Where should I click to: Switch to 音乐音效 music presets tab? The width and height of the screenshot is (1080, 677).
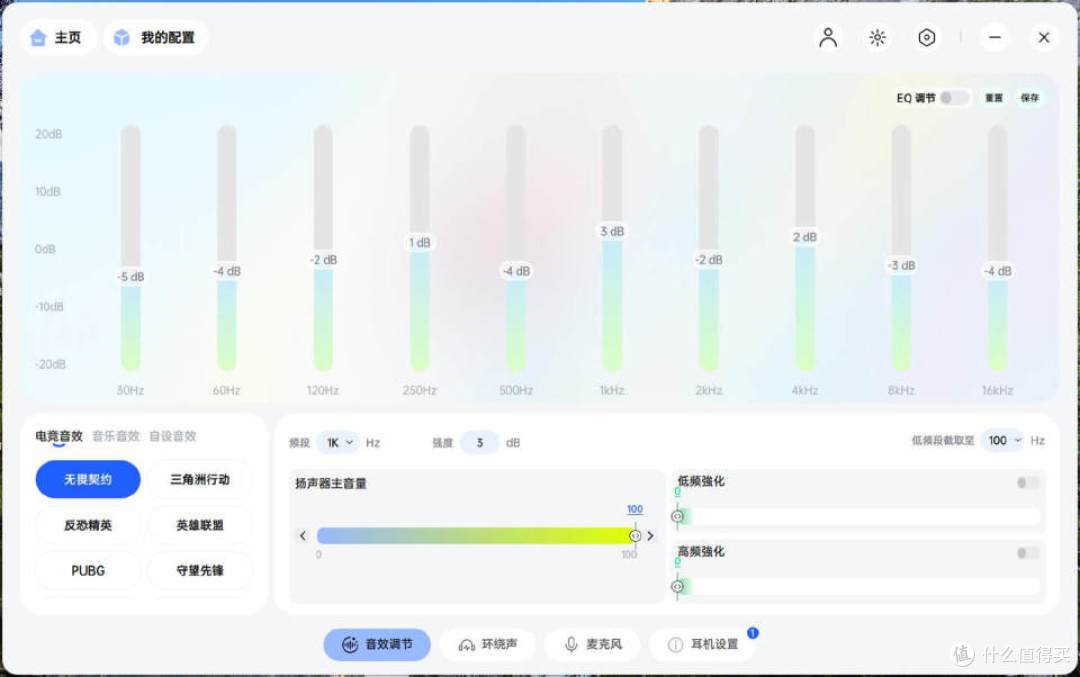tap(116, 436)
